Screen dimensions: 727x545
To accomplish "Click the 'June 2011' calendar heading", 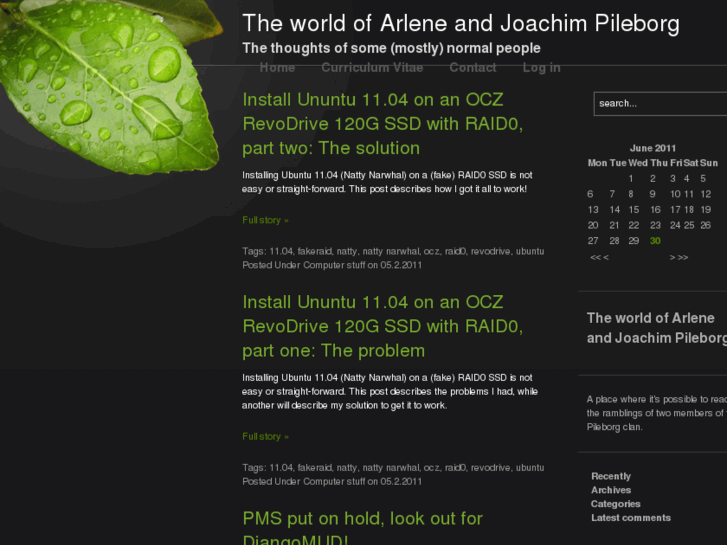I will [x=653, y=148].
